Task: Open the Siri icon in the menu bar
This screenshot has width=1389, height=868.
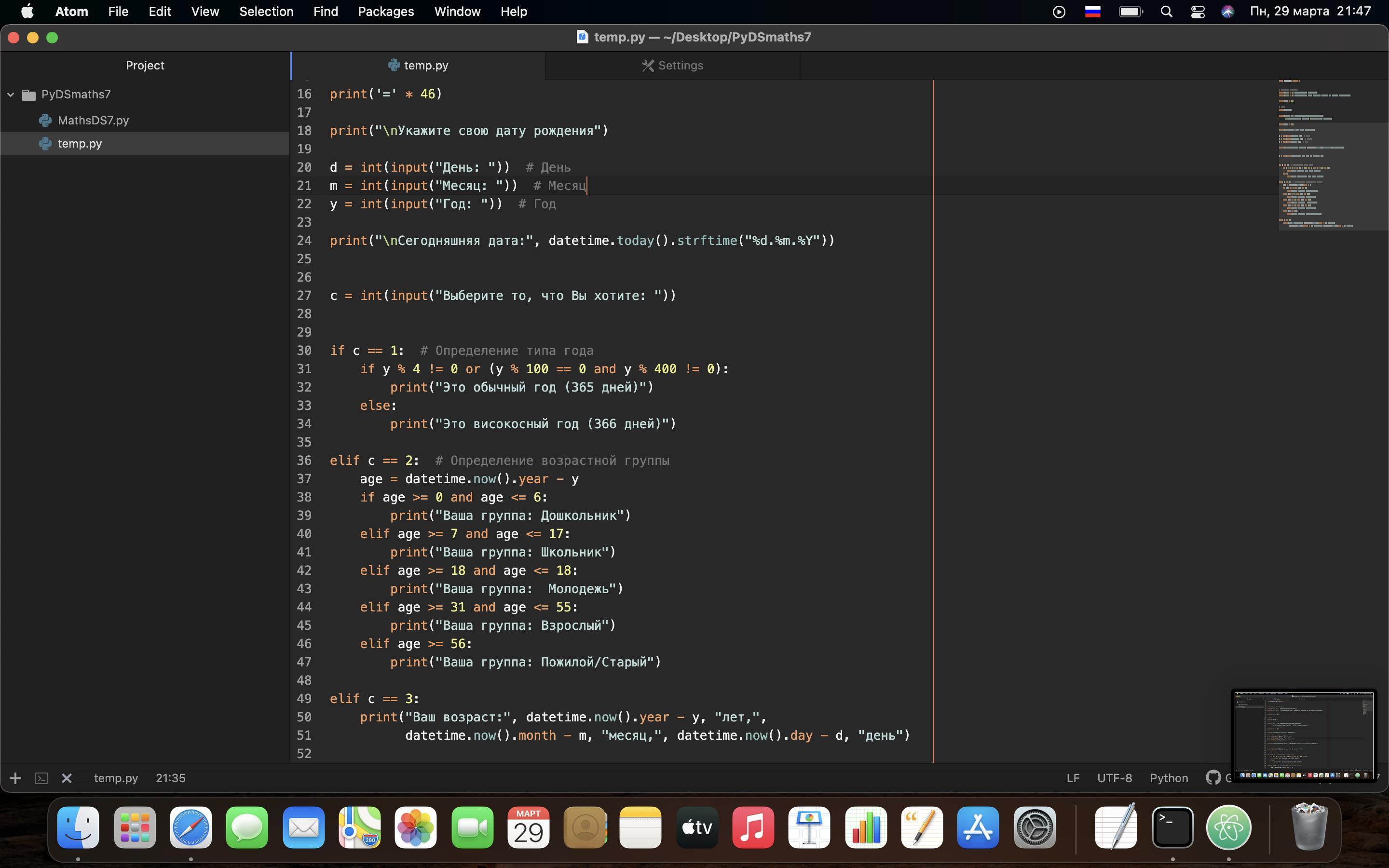Action: (x=1227, y=12)
